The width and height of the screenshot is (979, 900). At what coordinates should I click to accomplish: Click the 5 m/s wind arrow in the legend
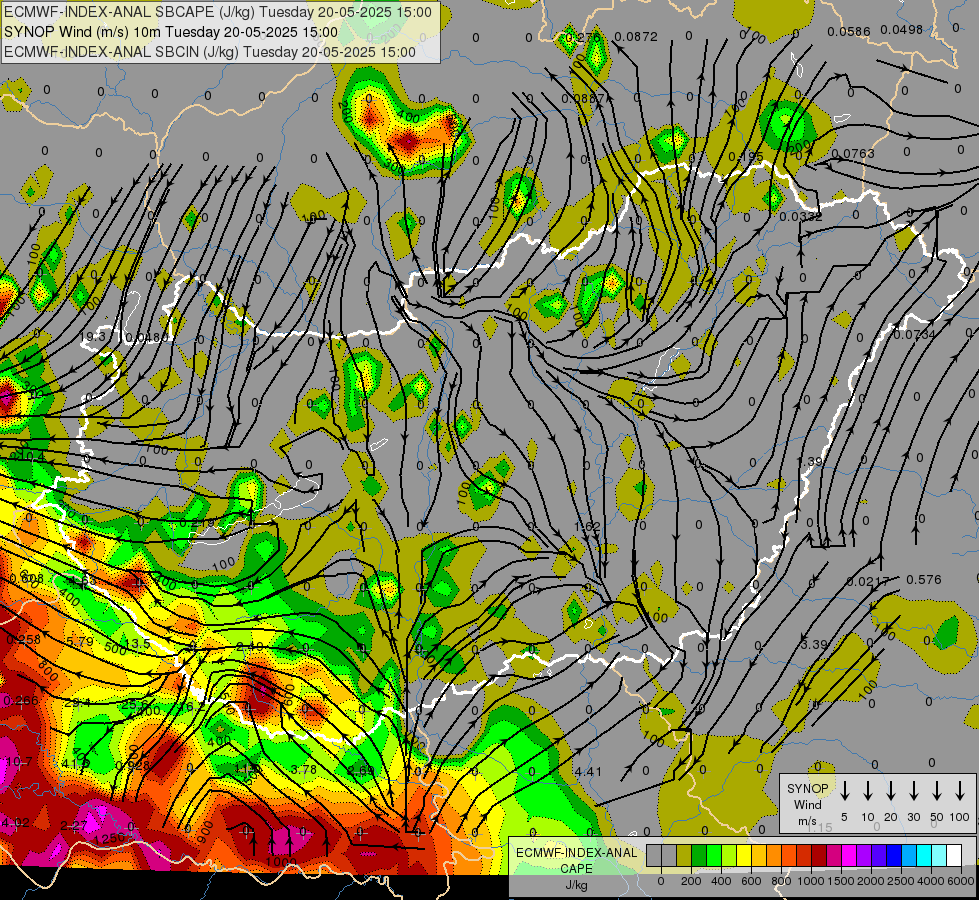click(x=844, y=791)
